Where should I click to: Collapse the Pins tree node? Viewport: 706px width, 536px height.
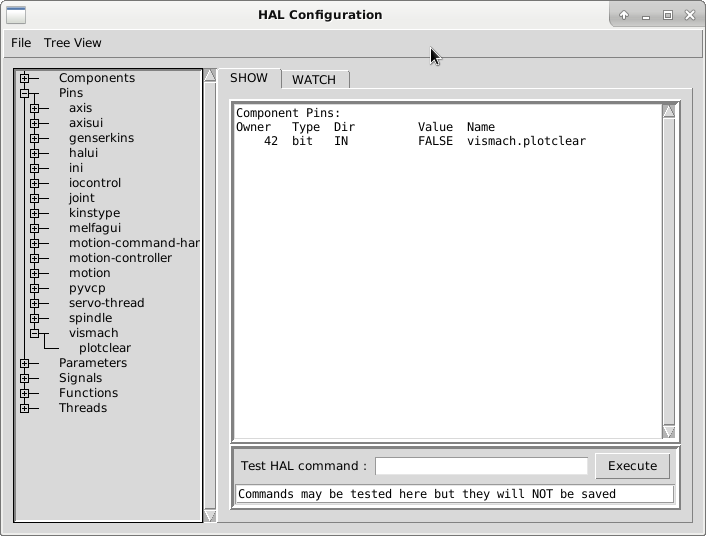(25, 93)
